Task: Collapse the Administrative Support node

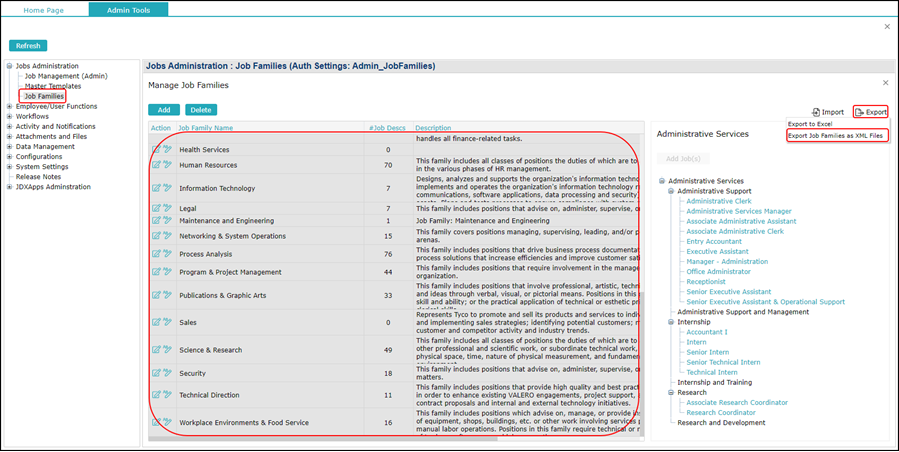Action: point(671,190)
